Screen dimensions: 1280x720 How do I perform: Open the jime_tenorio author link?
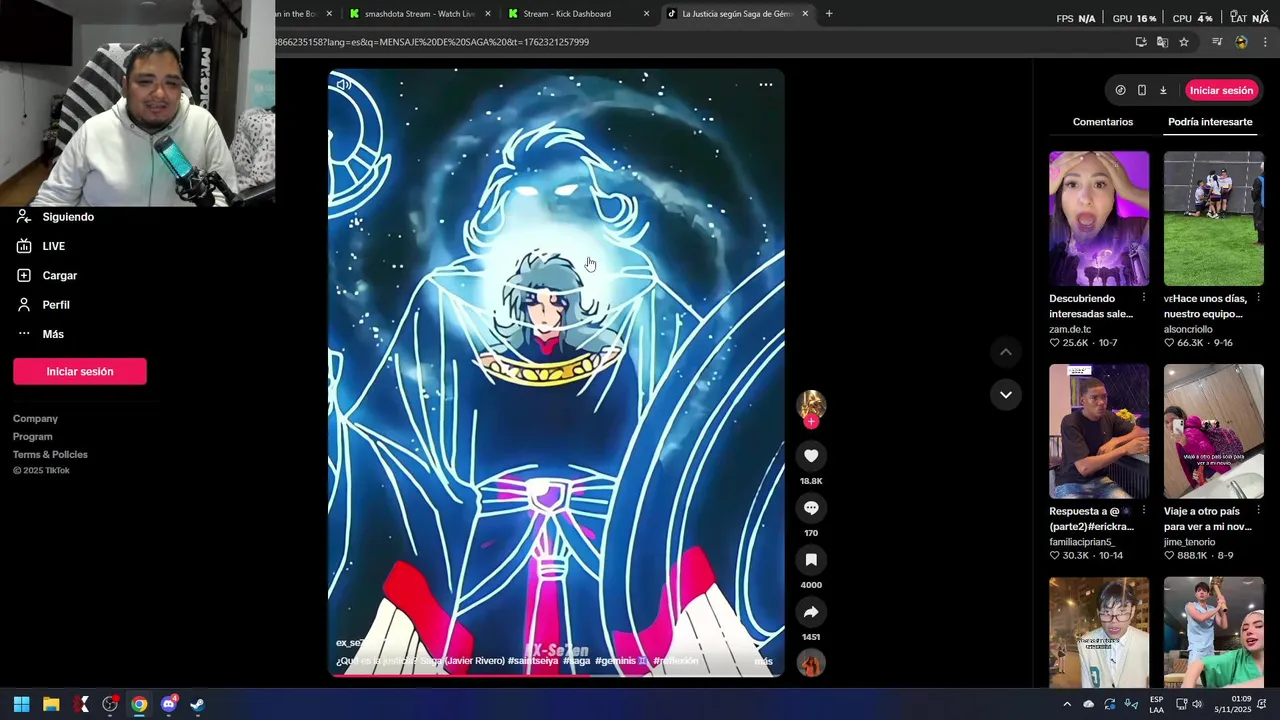click(1190, 542)
